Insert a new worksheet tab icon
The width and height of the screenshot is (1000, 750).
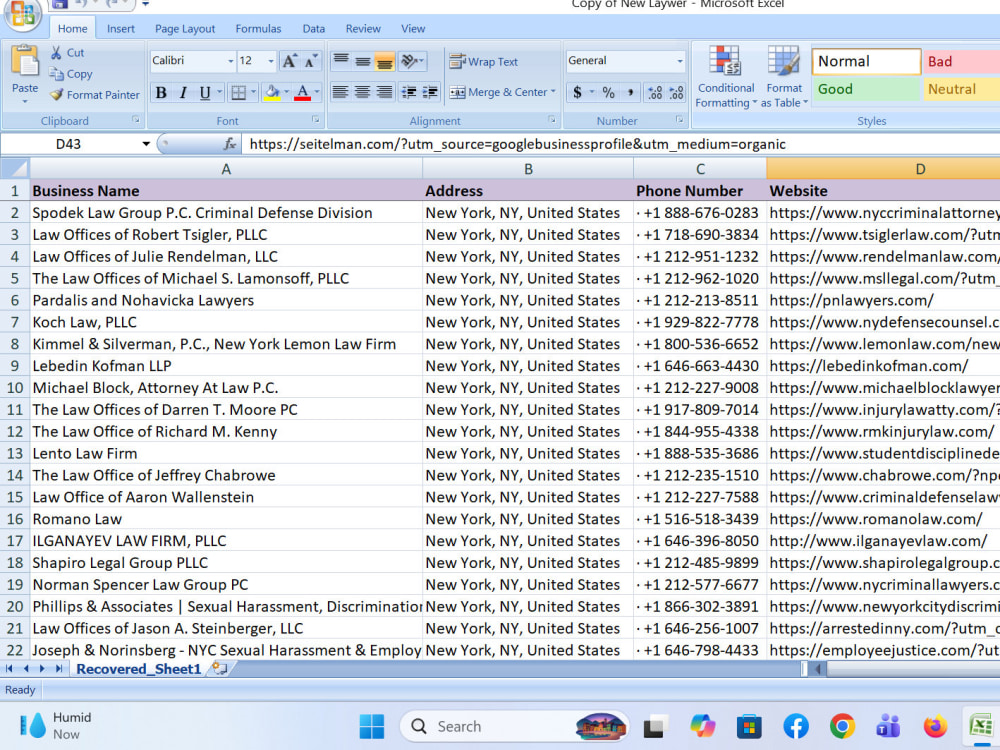click(219, 668)
